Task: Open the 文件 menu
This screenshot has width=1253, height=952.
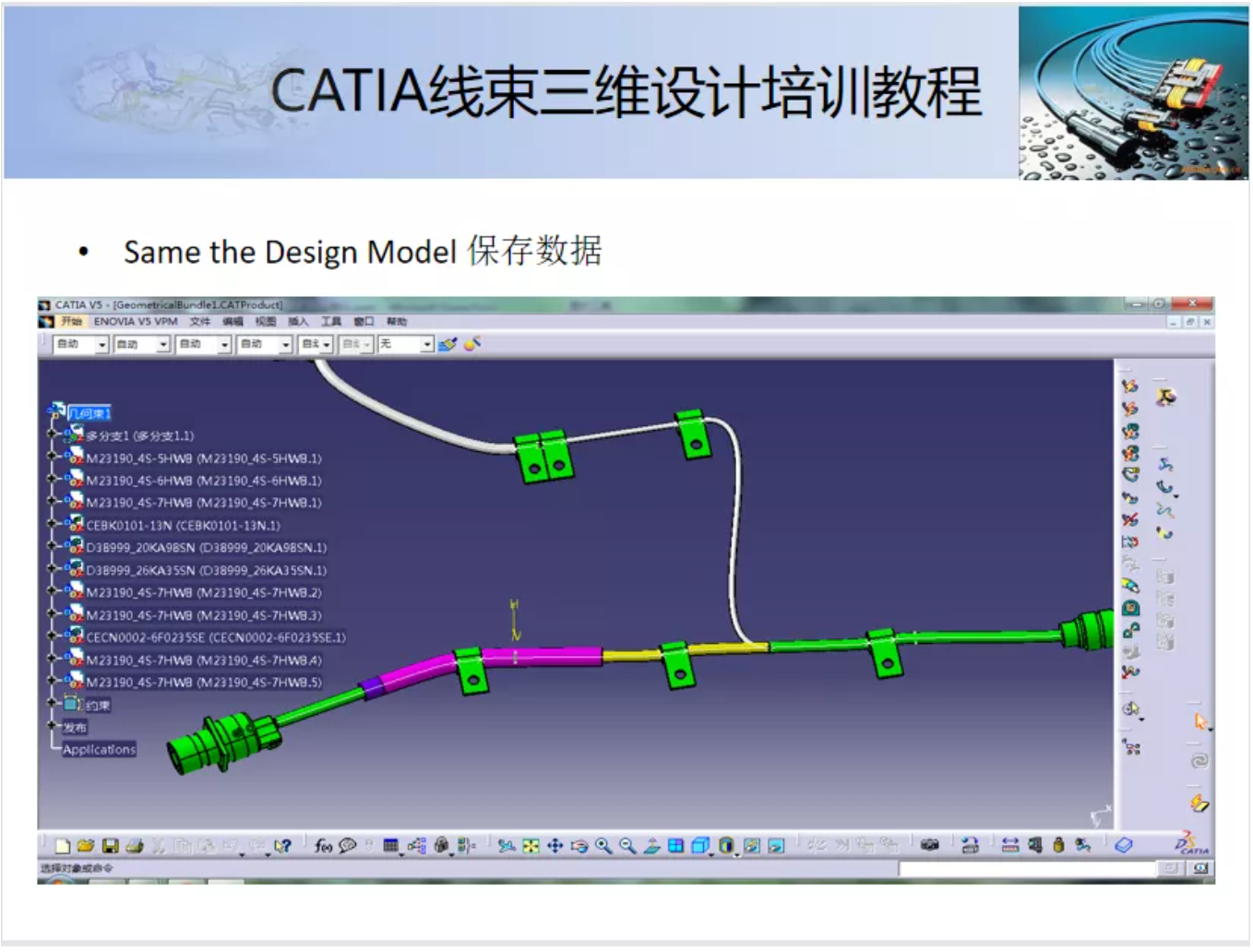Action: coord(199,322)
